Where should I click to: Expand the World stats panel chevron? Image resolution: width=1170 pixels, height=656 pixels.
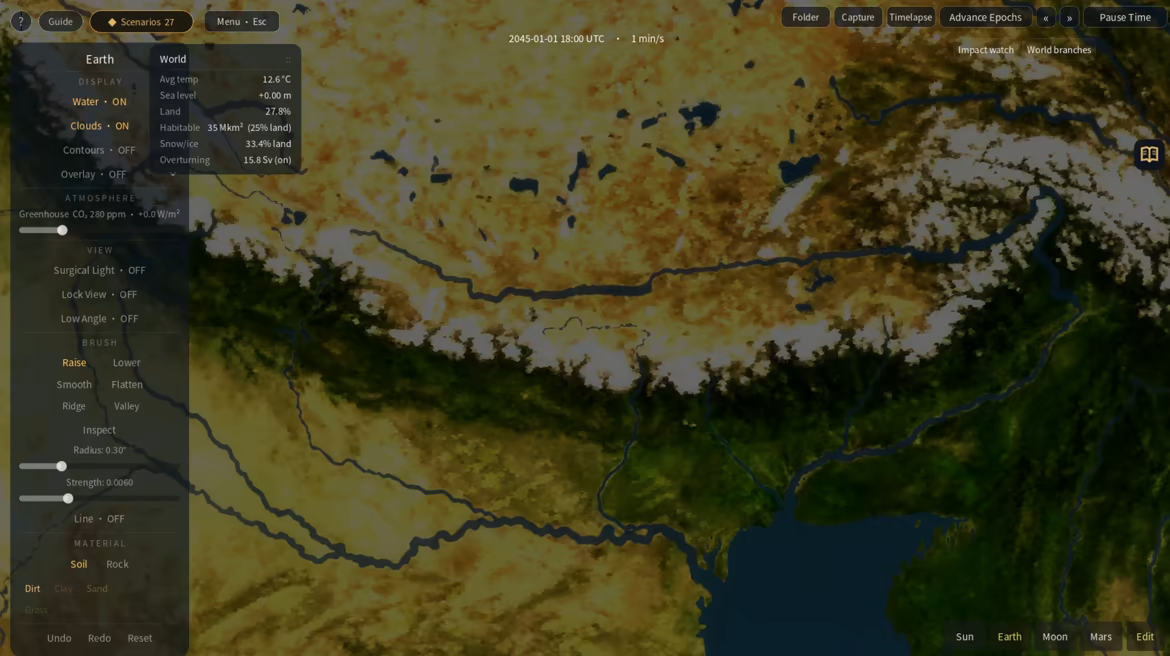173,175
